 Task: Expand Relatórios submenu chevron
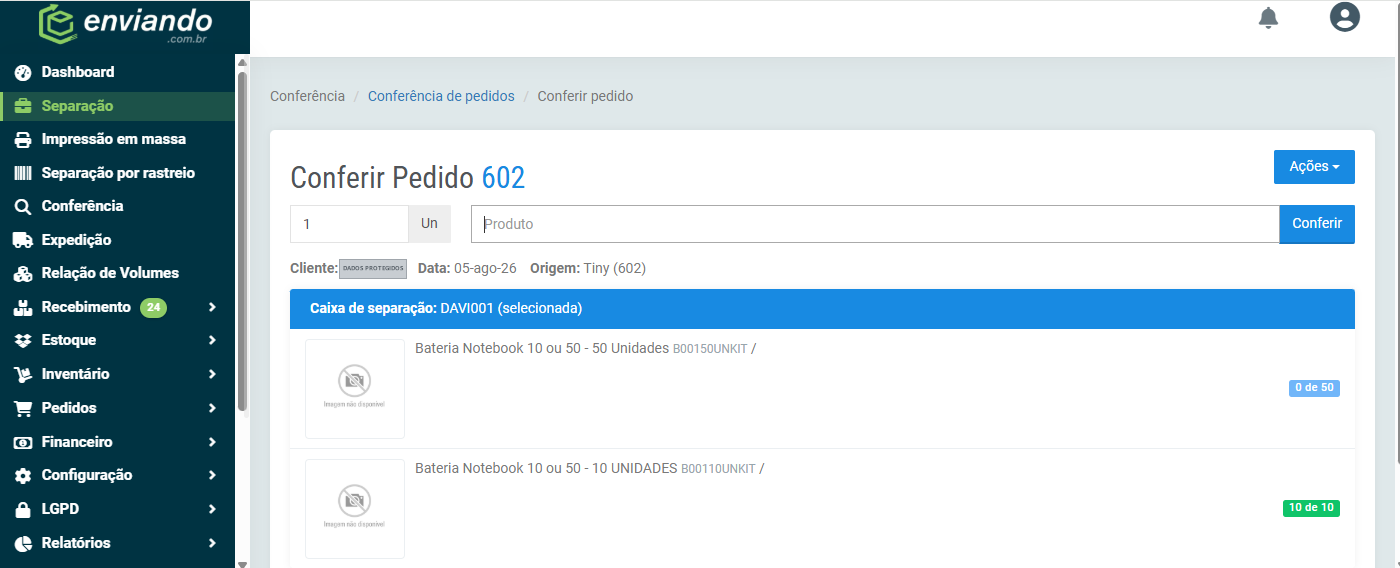pos(212,543)
